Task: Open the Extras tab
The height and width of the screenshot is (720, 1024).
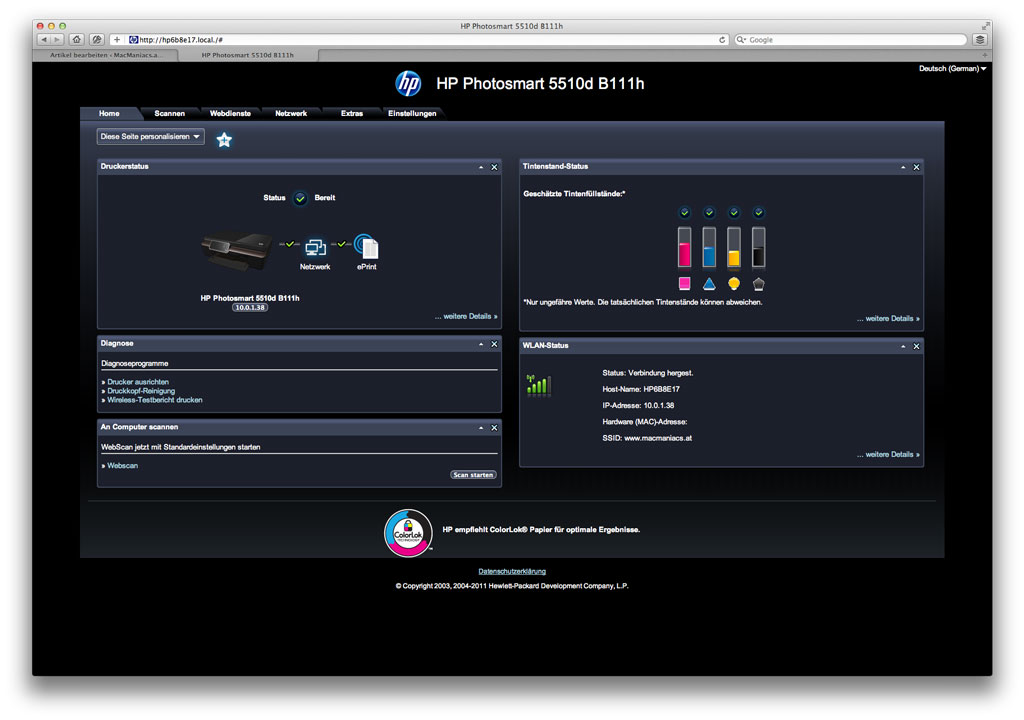Action: [351, 114]
